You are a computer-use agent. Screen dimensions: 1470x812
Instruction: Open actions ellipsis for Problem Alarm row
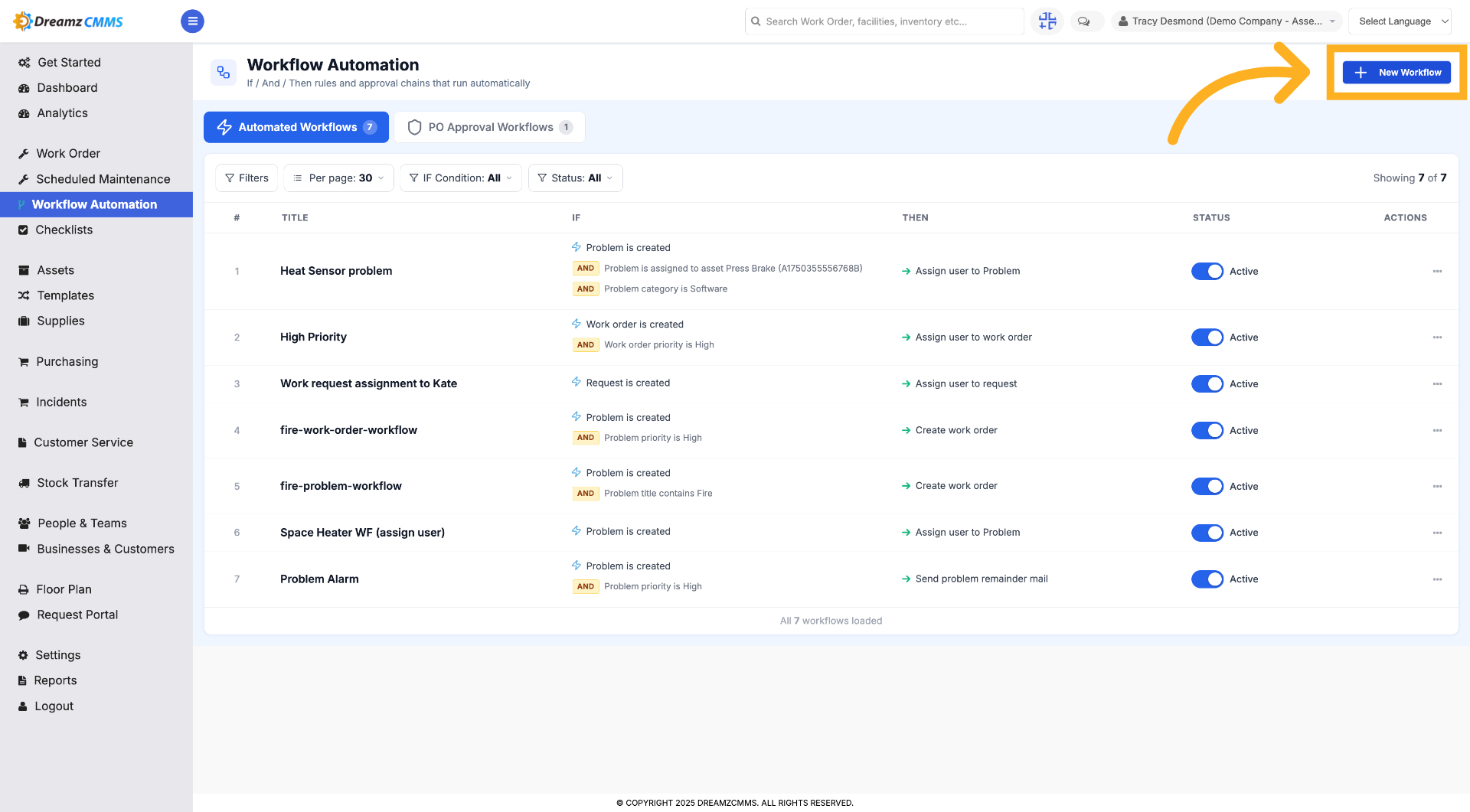click(x=1437, y=579)
